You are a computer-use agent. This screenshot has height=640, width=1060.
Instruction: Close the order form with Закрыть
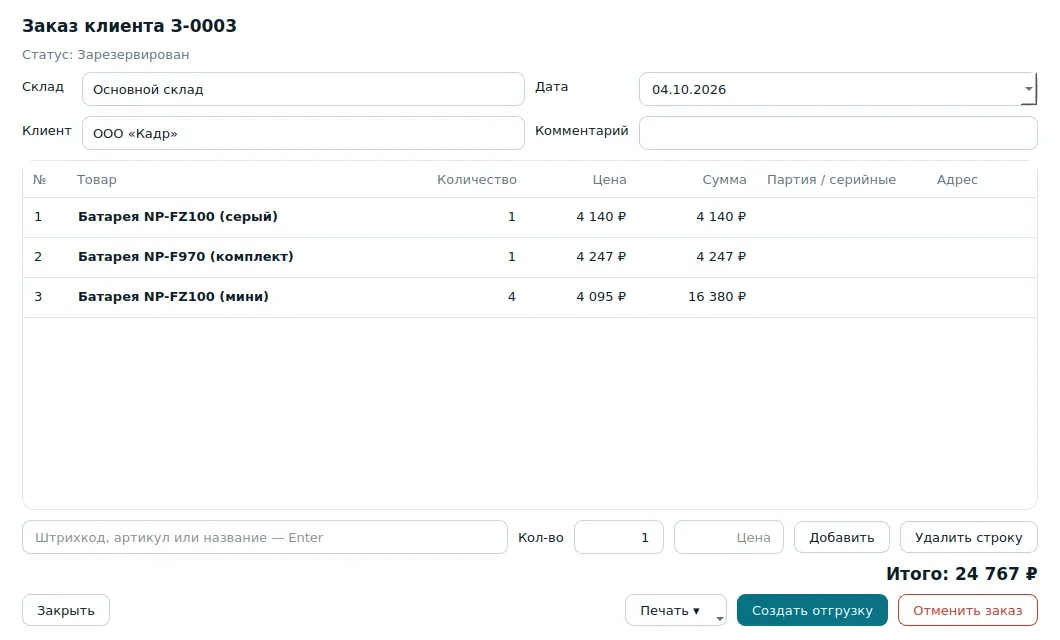tap(66, 610)
